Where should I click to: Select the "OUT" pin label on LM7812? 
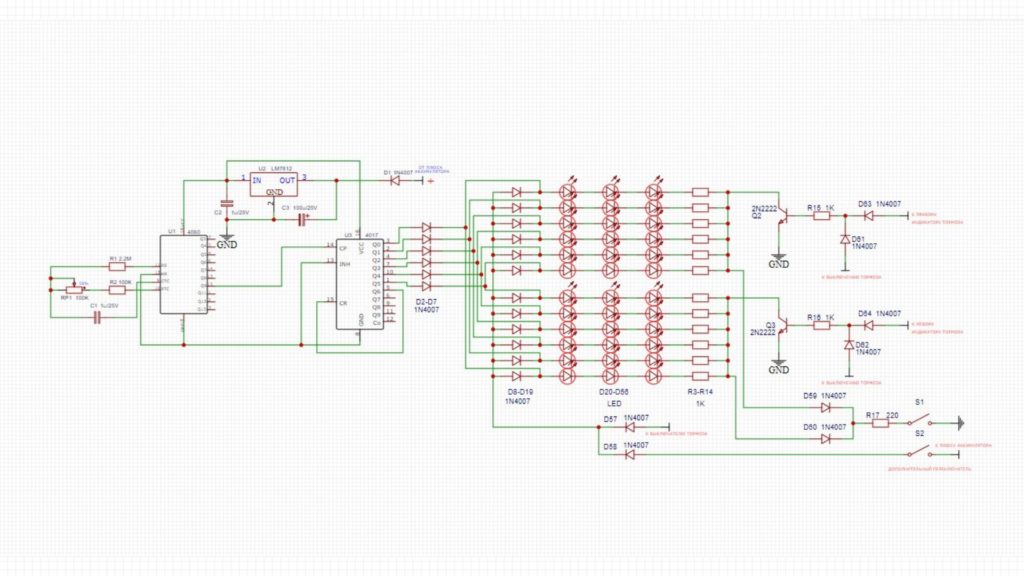(287, 180)
